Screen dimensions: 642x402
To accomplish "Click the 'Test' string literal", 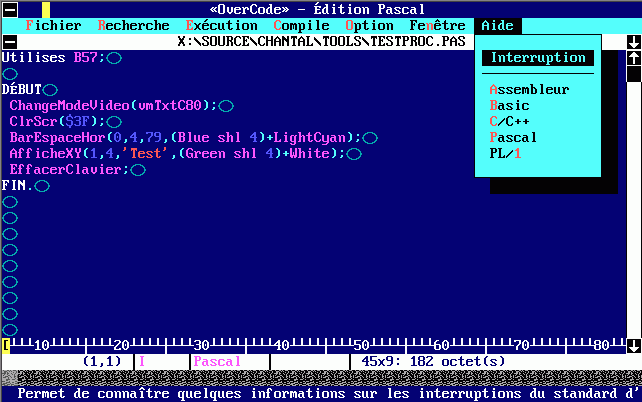I will point(146,154).
